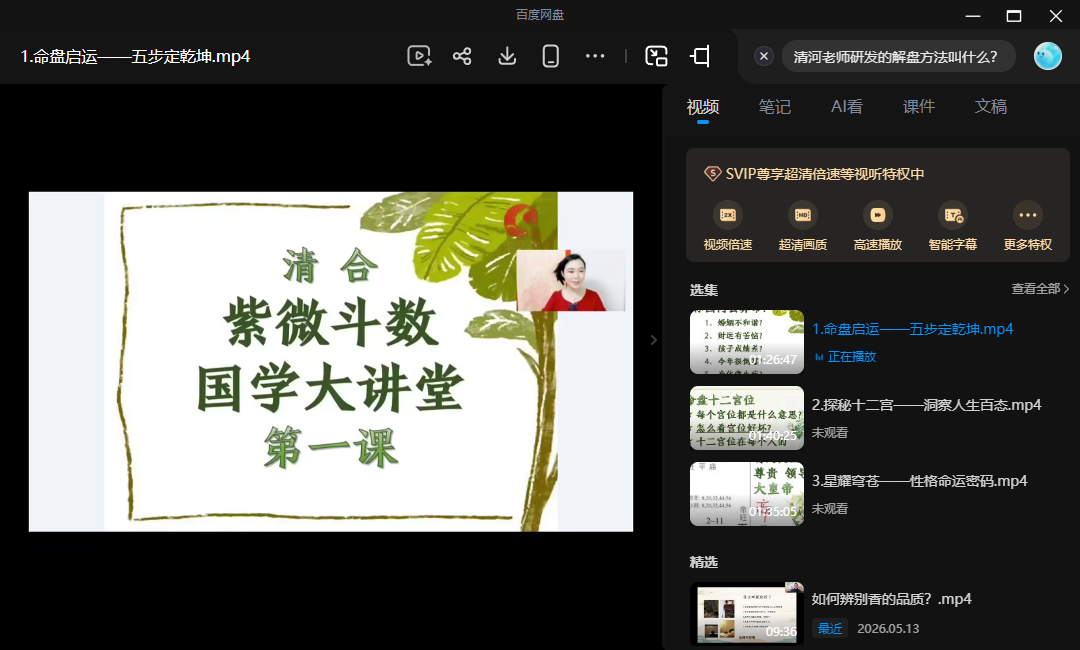Share the video with the share icon
The width and height of the screenshot is (1080, 650).
pyautogui.click(x=462, y=56)
